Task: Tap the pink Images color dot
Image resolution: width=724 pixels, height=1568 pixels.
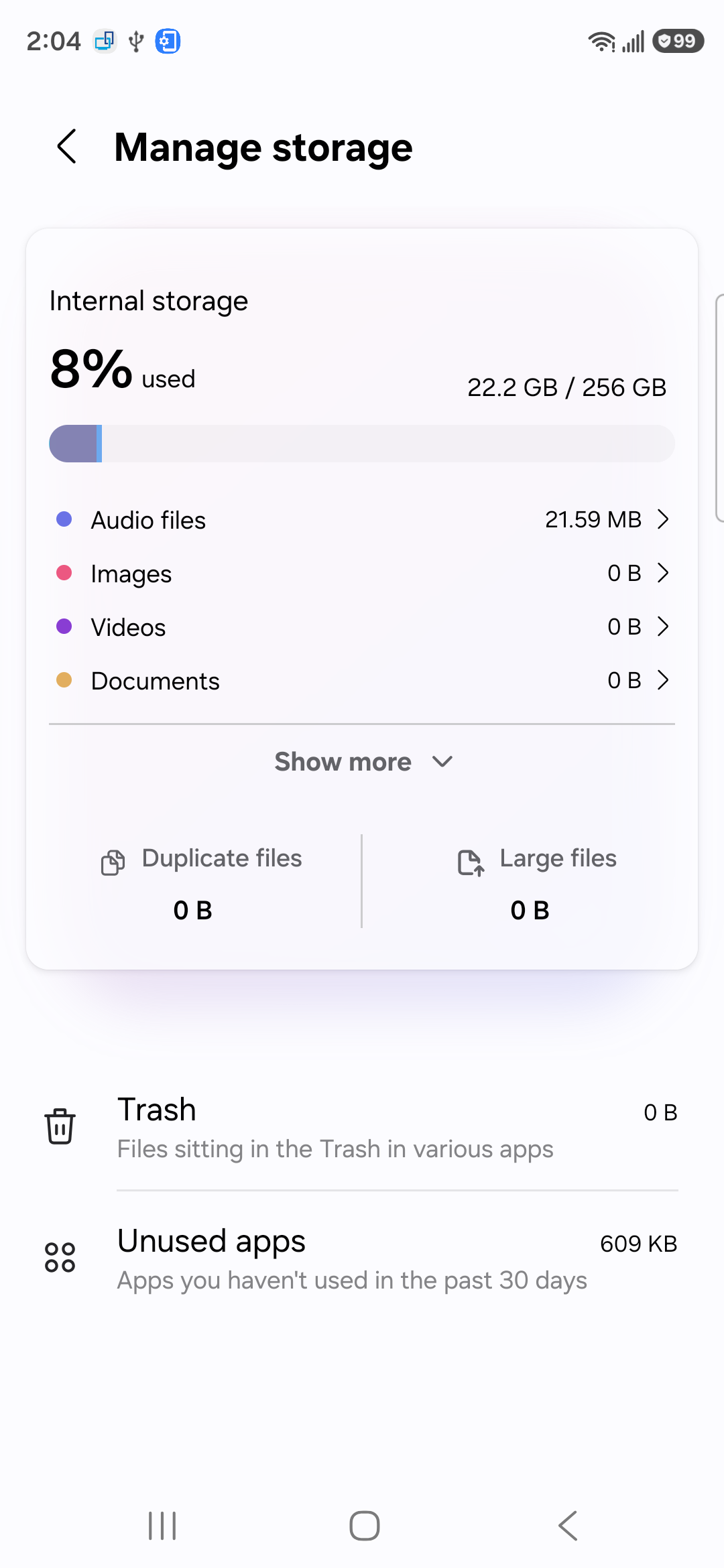Action: click(64, 573)
